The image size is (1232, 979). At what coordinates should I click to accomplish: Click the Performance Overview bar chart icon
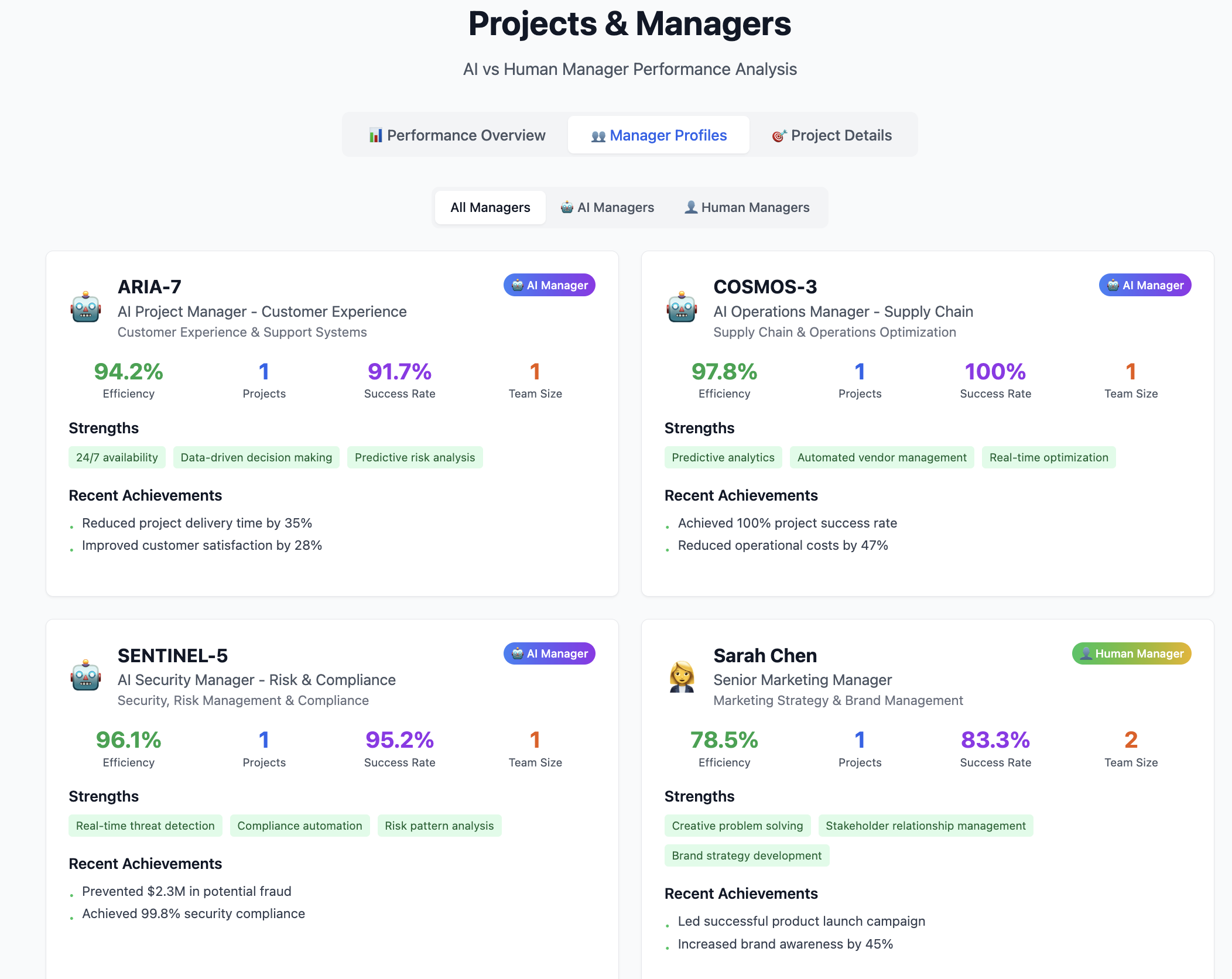pyautogui.click(x=375, y=135)
